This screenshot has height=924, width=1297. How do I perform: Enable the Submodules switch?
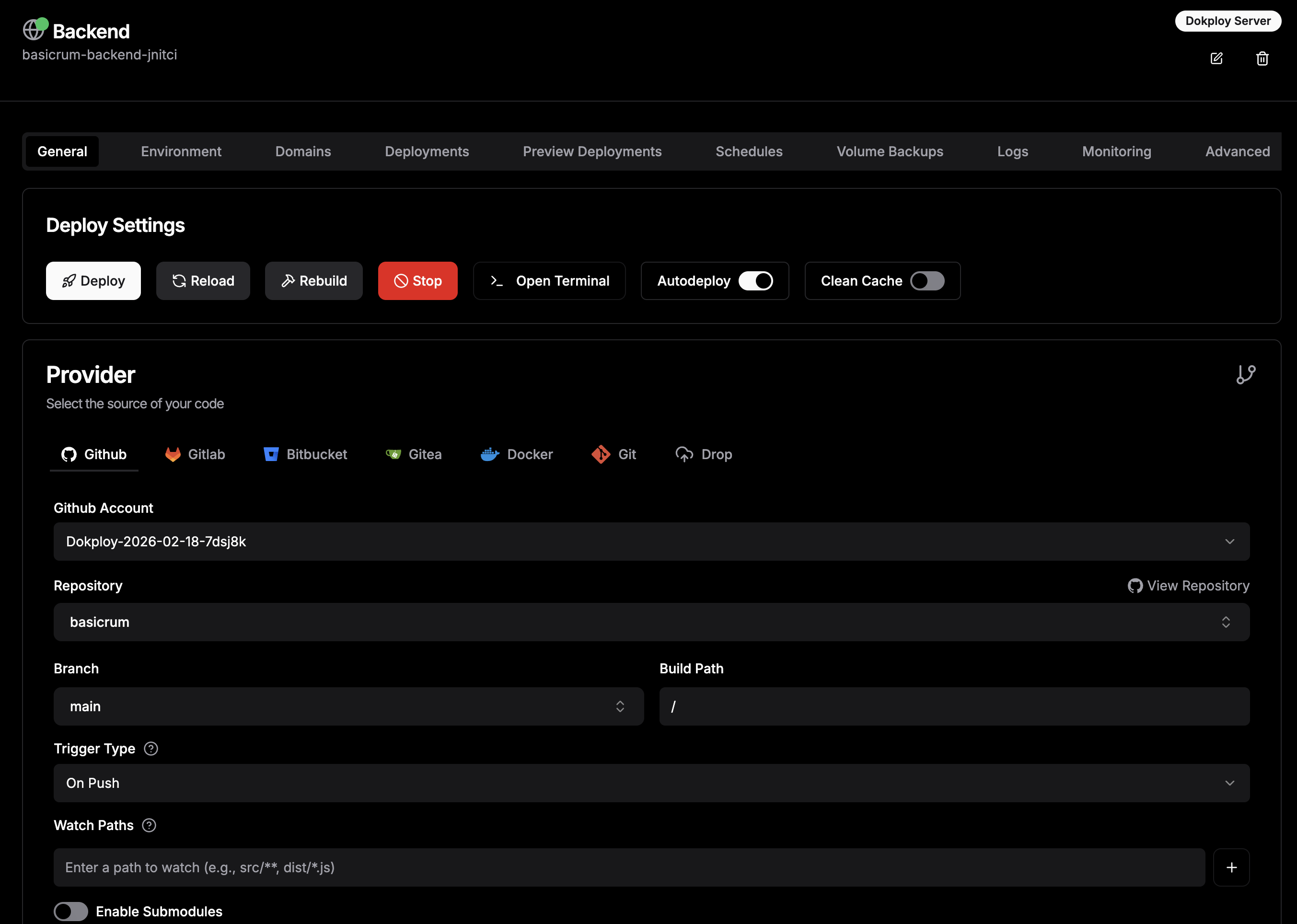tap(71, 912)
